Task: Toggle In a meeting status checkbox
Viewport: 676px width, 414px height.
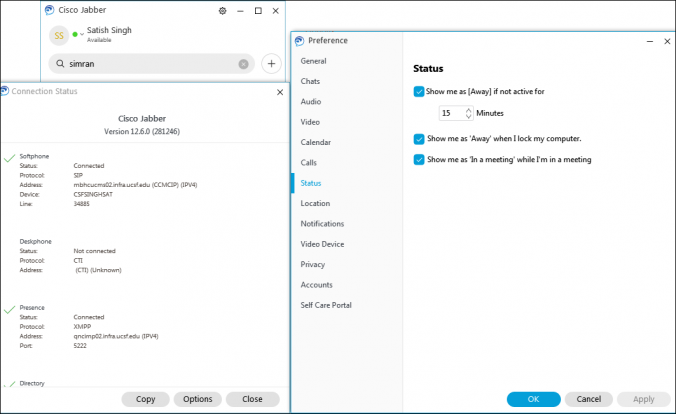Action: pyautogui.click(x=419, y=160)
